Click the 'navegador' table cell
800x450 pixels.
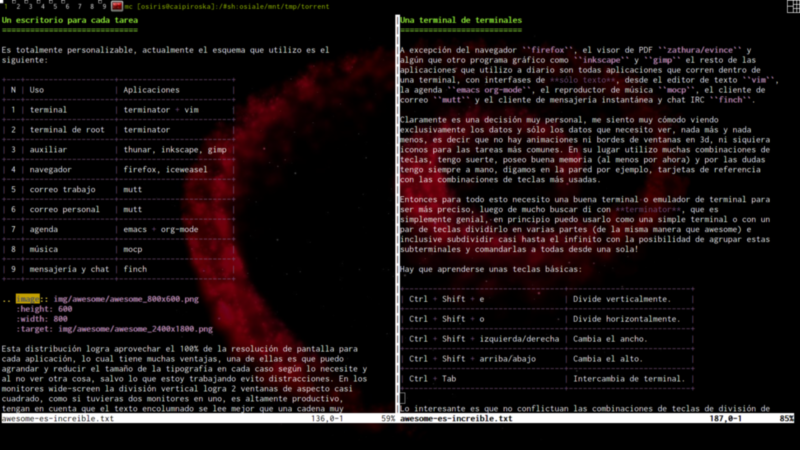51,169
